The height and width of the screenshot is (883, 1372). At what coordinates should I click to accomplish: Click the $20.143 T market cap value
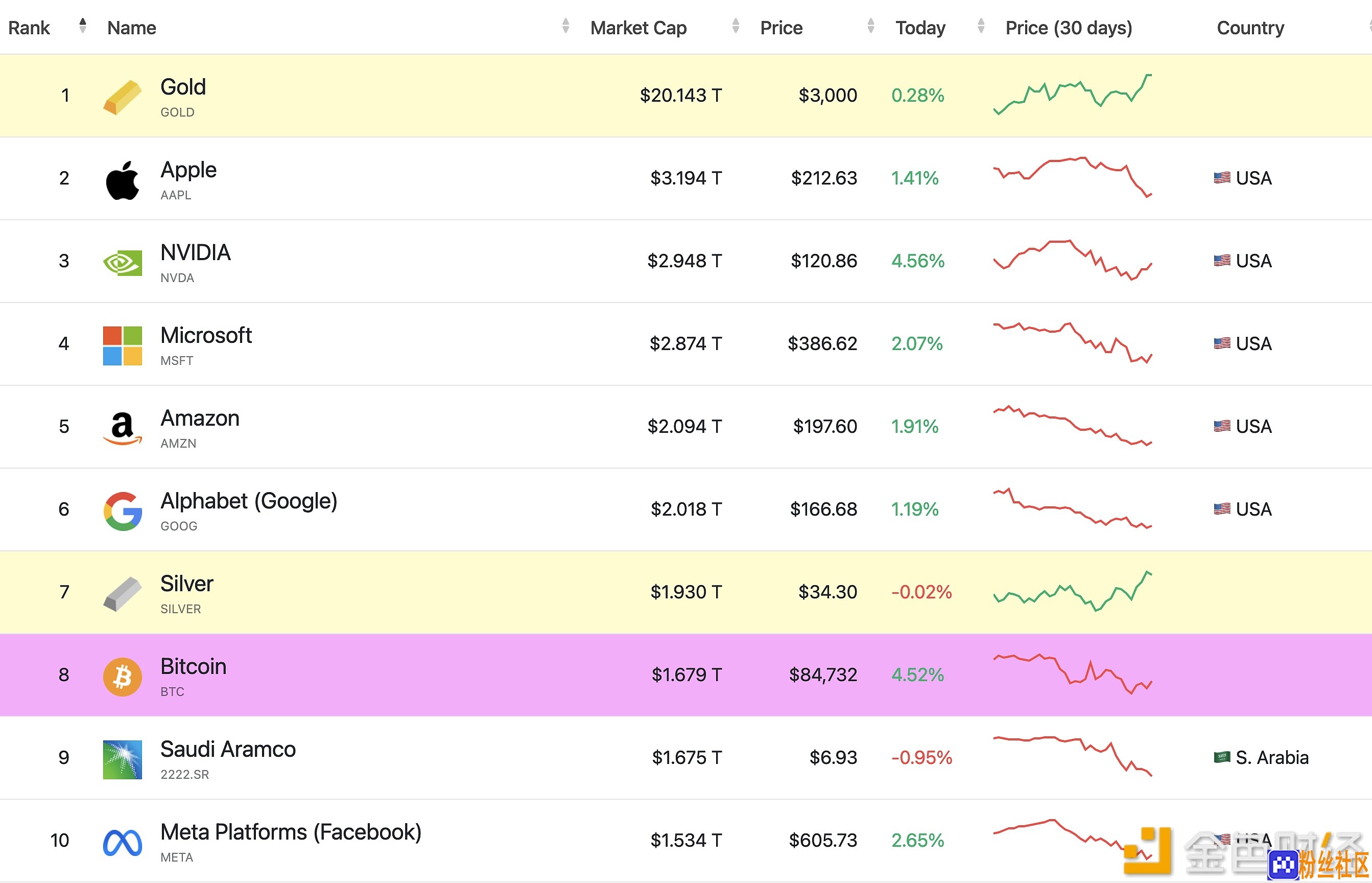pos(680,95)
